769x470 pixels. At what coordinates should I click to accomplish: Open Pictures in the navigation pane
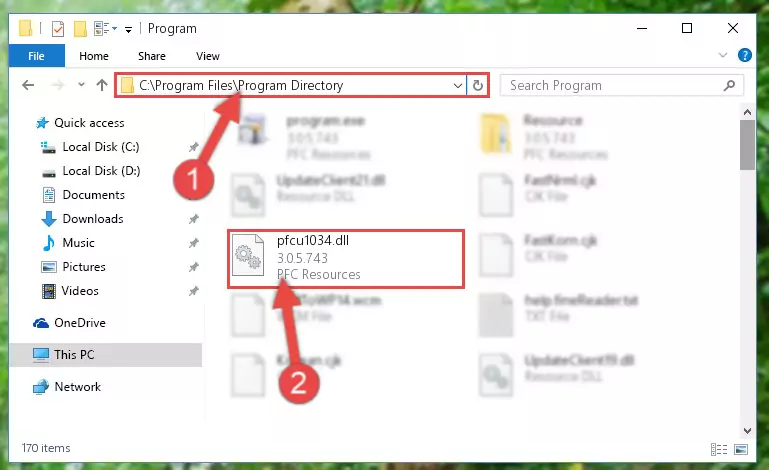(84, 267)
